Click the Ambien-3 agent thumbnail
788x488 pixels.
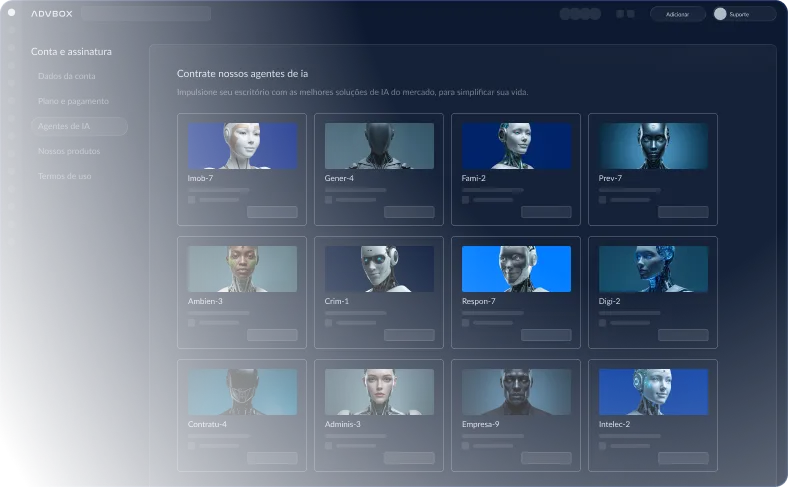(x=242, y=269)
